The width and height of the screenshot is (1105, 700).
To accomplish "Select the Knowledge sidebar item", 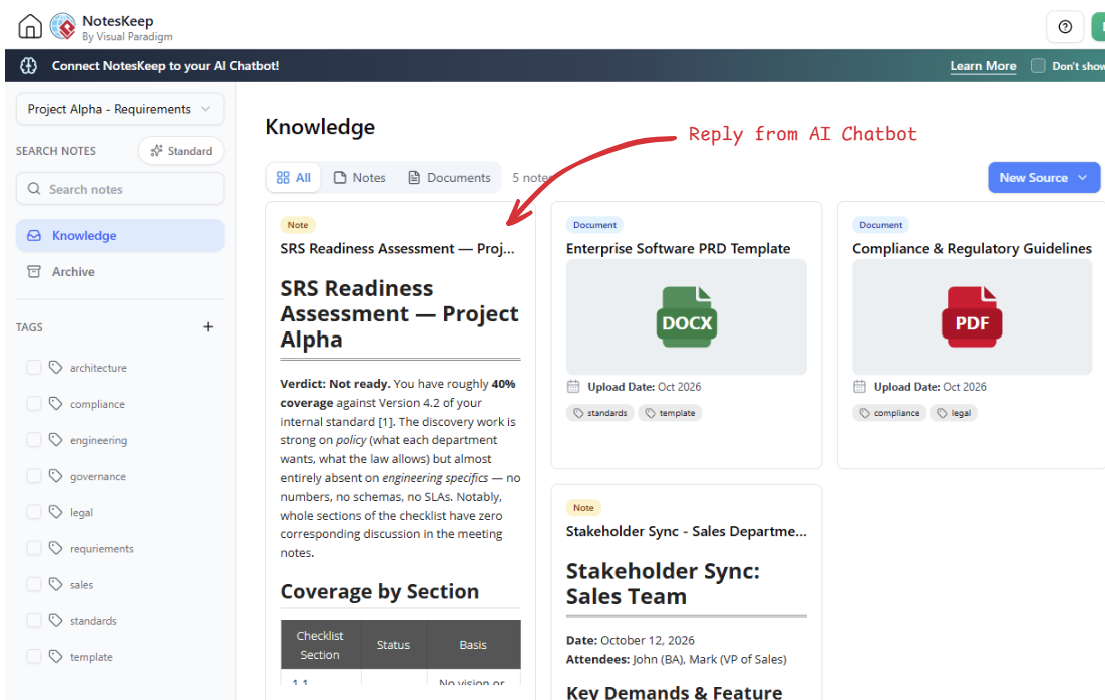I will tap(120, 235).
